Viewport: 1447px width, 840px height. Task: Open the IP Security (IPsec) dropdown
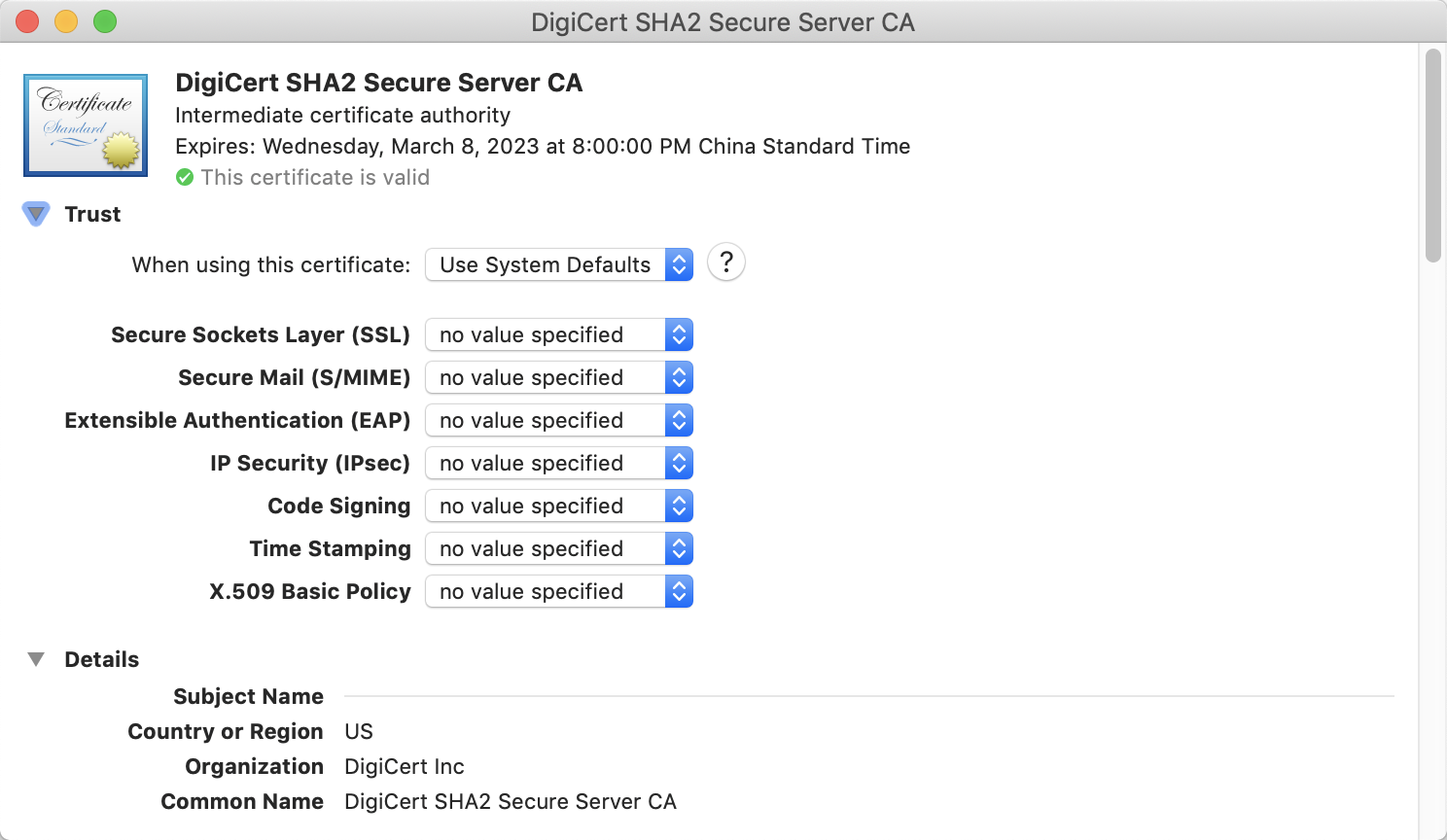pyautogui.click(x=559, y=463)
